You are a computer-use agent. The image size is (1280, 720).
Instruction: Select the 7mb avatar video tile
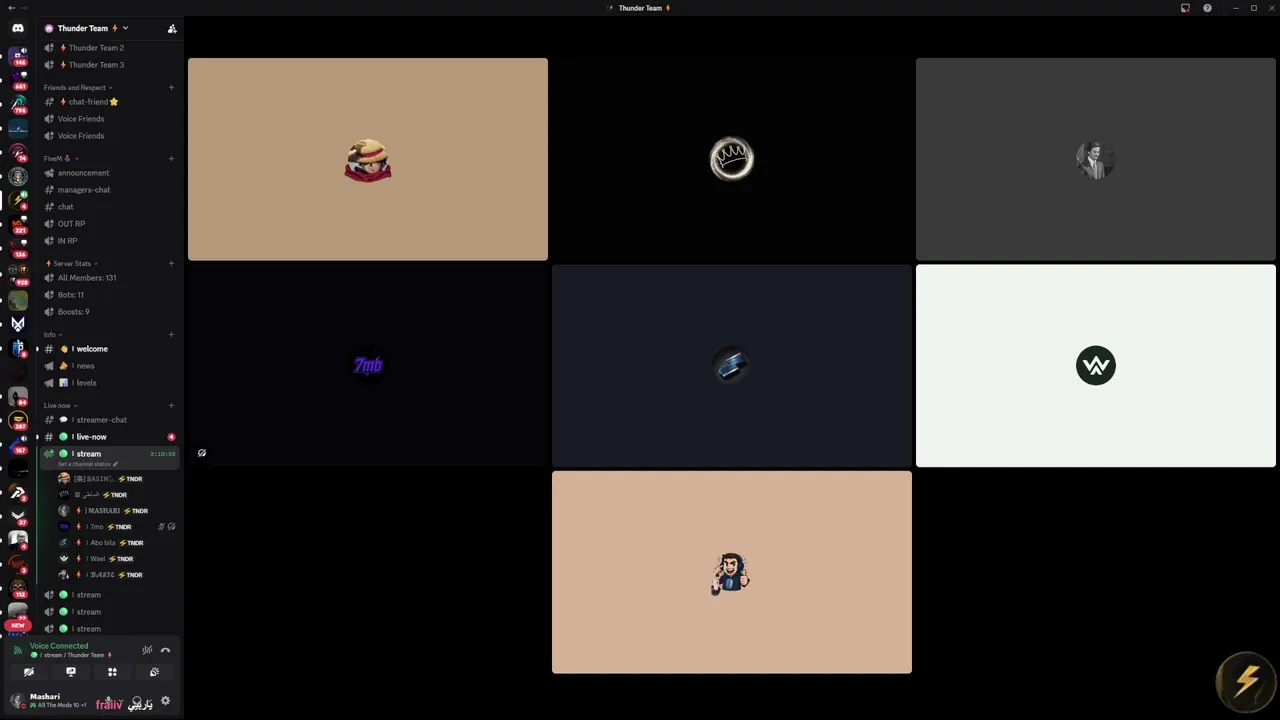click(x=368, y=365)
